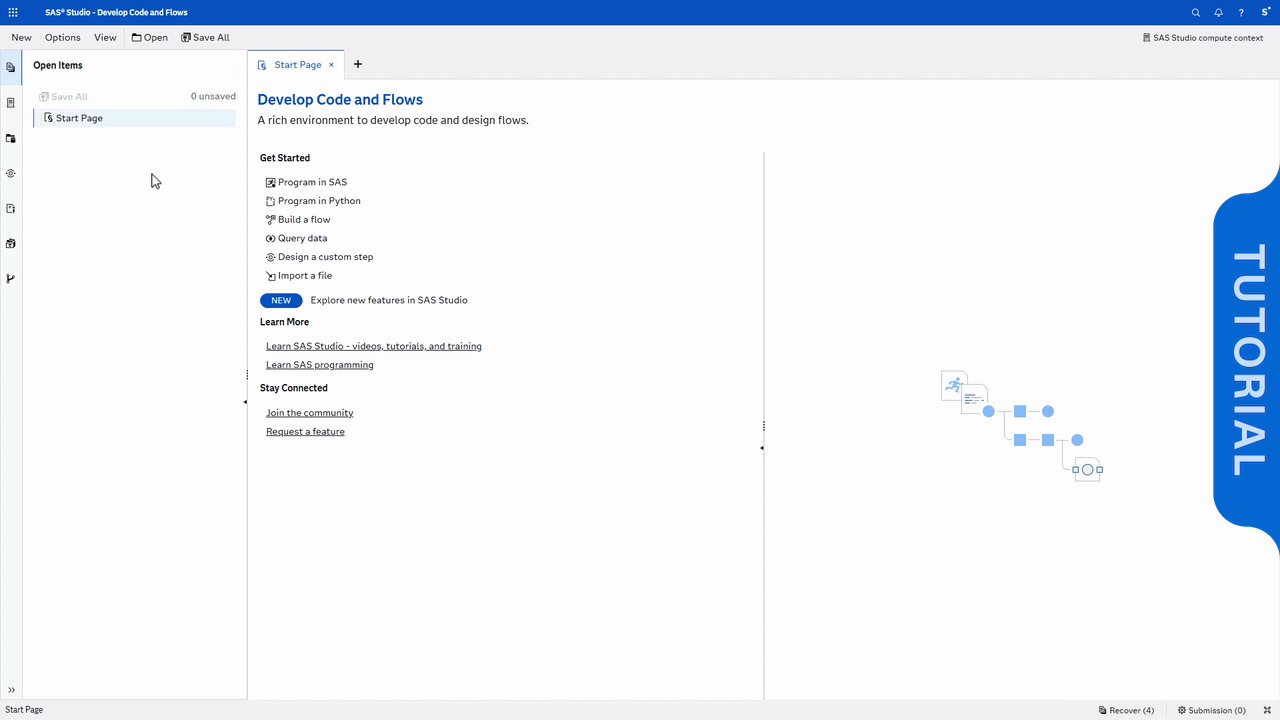Screen dimensions: 1280x720
Task: Click the search magnifier icon in header
Action: (x=1196, y=13)
